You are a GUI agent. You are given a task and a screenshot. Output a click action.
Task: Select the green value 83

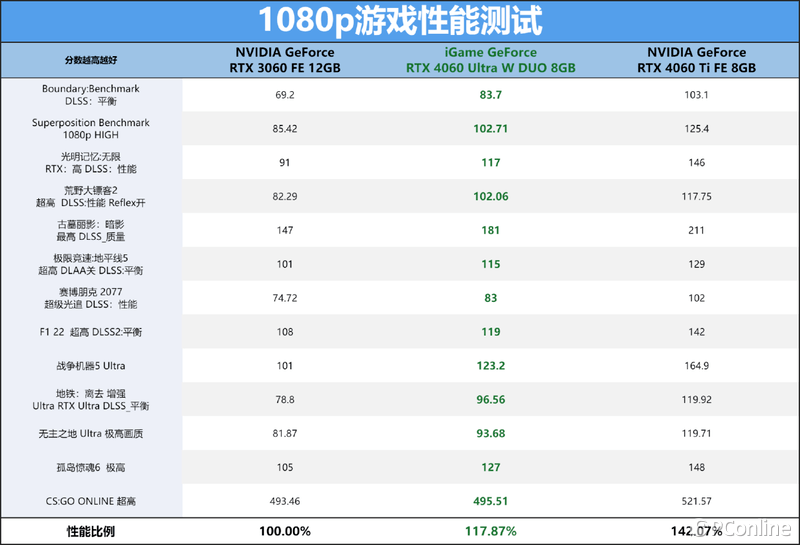(x=491, y=298)
